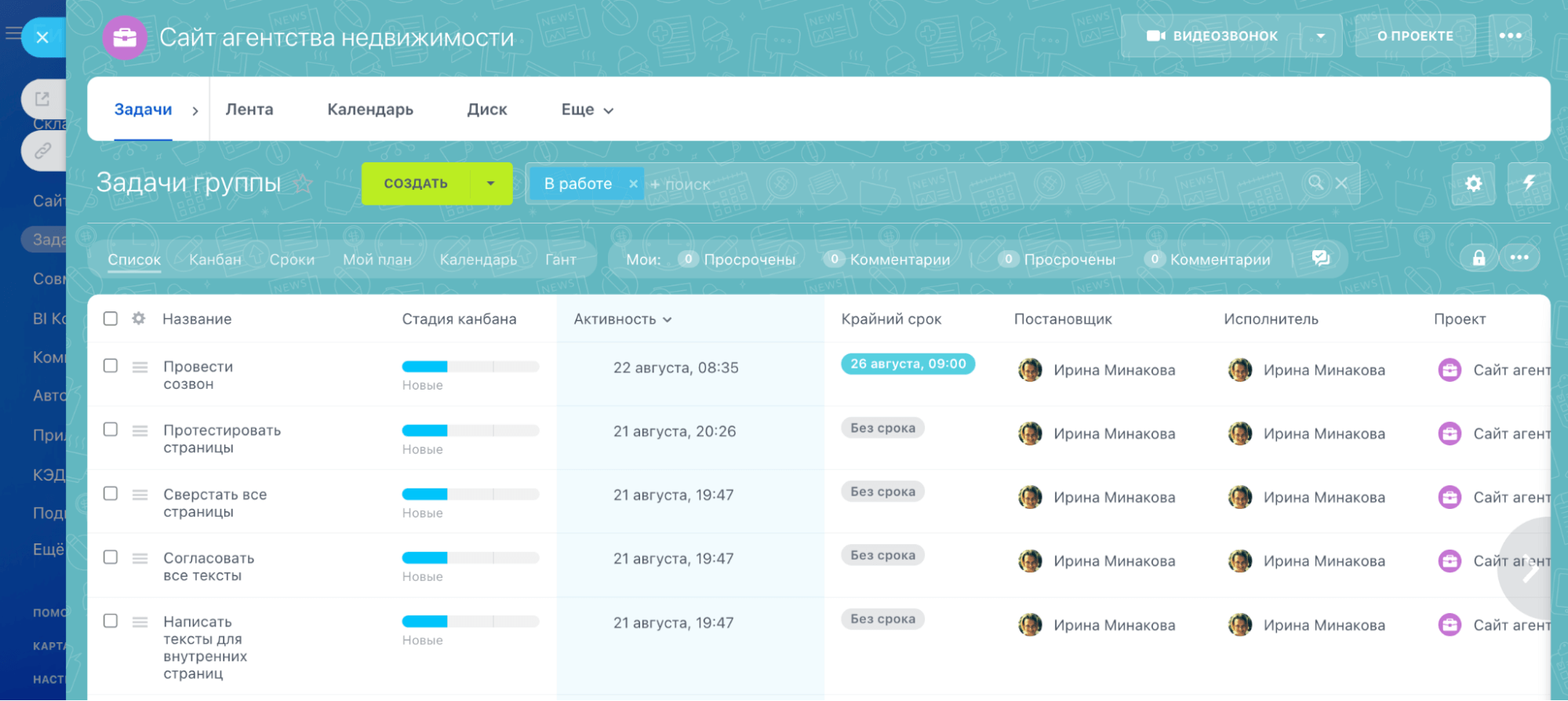This screenshot has width=1568, height=701.
Task: Open the table column settings gear icon
Action: click(139, 318)
